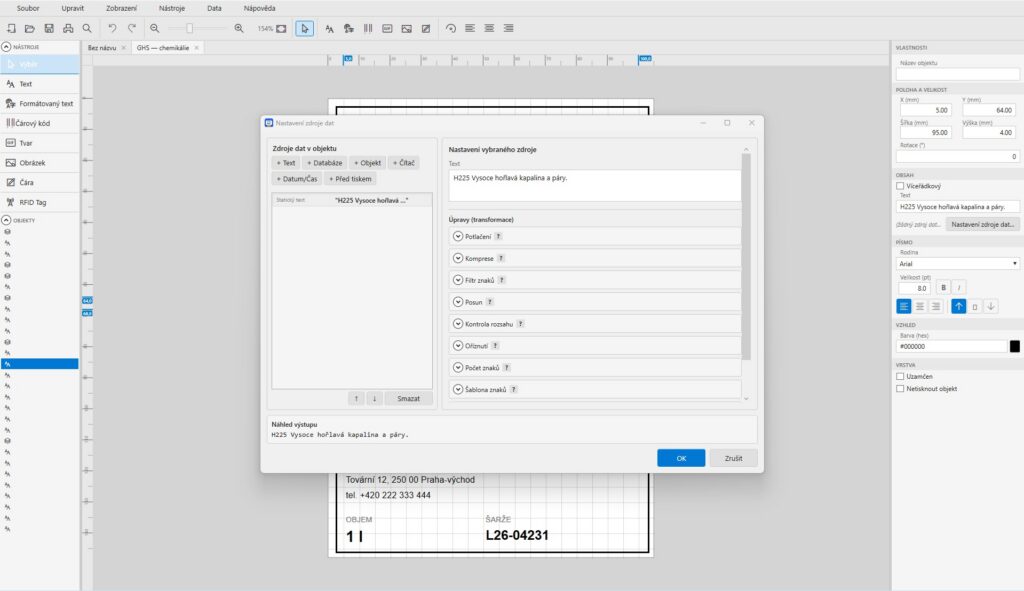
Task: Click the Align left icon in top toolbar
Action: 470,28
